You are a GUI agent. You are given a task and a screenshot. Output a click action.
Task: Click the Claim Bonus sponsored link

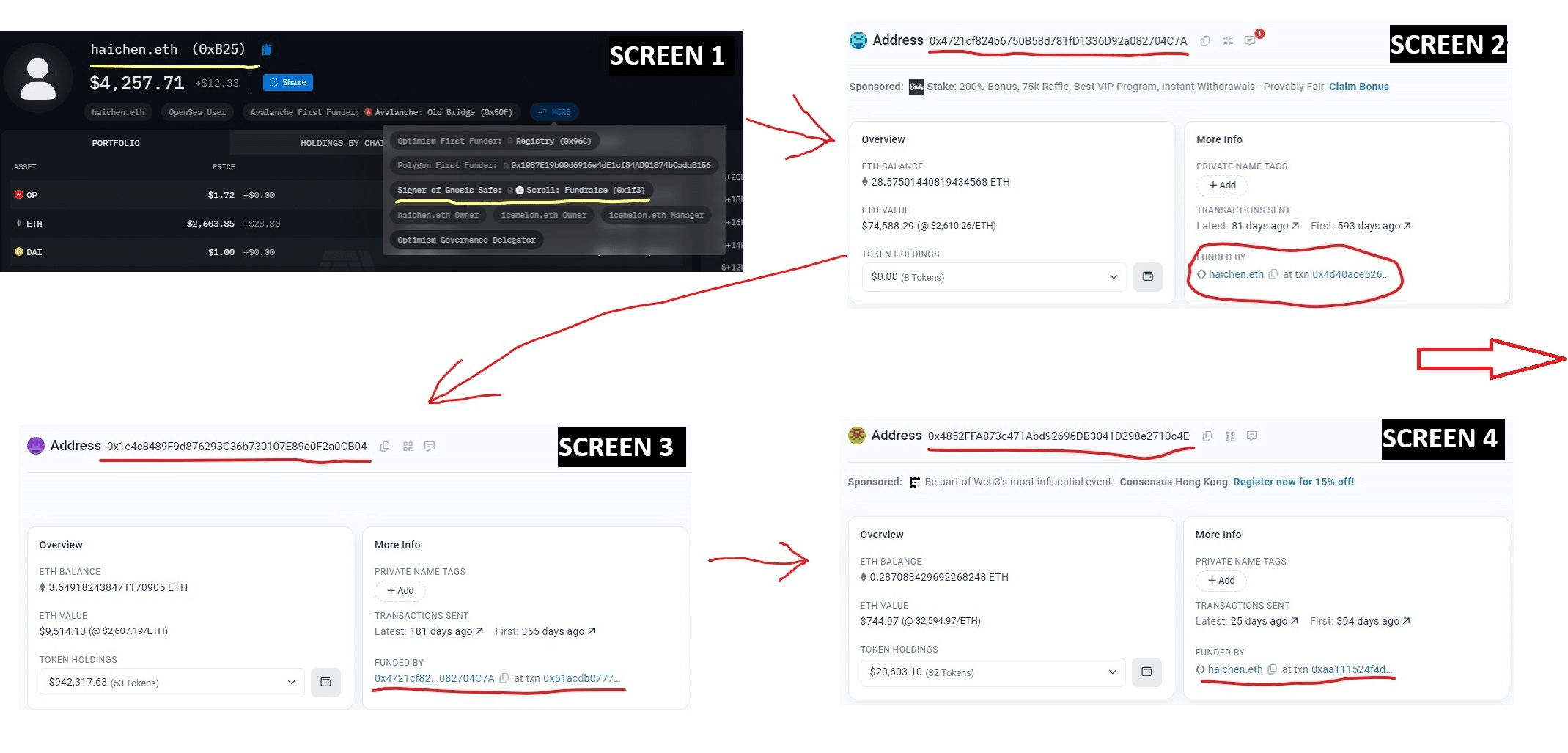point(1359,87)
